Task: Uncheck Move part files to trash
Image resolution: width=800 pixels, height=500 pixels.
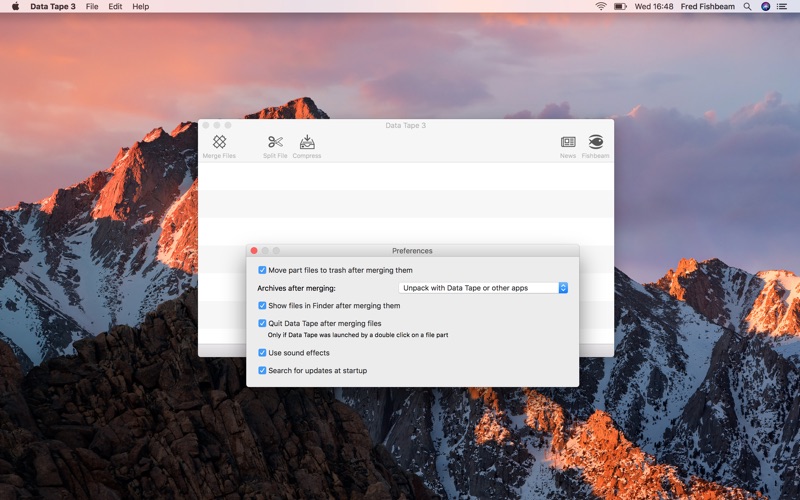Action: click(262, 270)
